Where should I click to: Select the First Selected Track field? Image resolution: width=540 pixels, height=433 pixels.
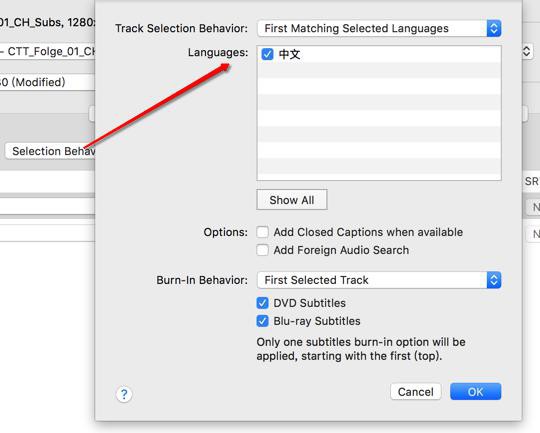379,280
